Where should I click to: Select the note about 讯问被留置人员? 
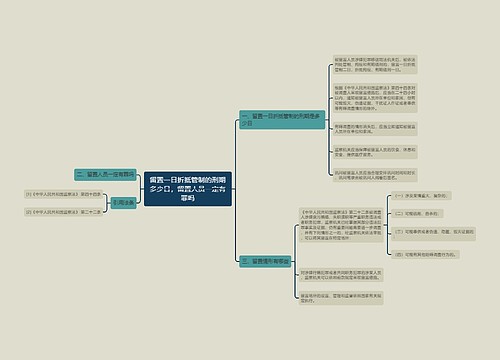[375, 175]
